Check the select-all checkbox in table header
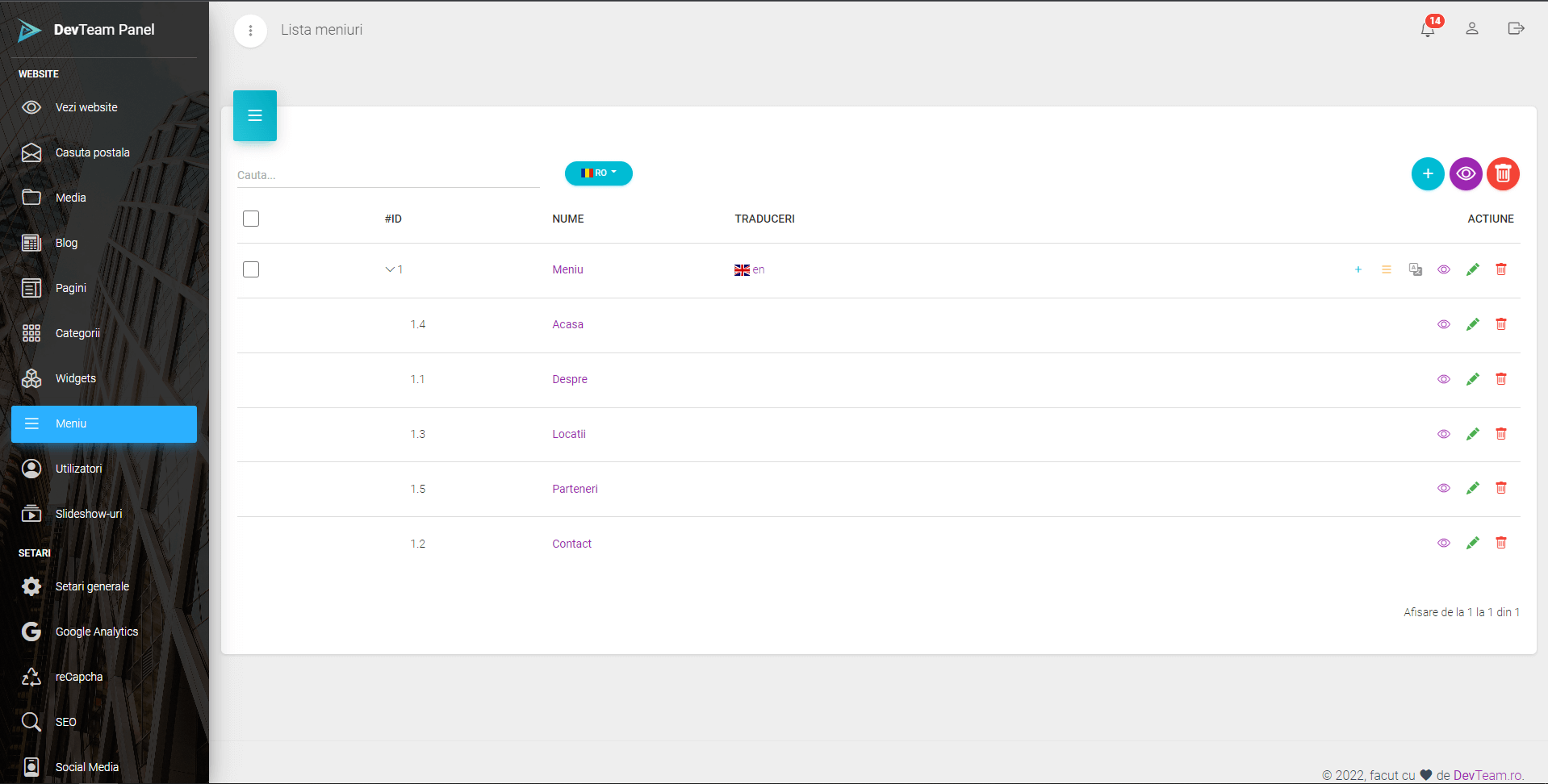This screenshot has height=784, width=1548. tap(251, 219)
